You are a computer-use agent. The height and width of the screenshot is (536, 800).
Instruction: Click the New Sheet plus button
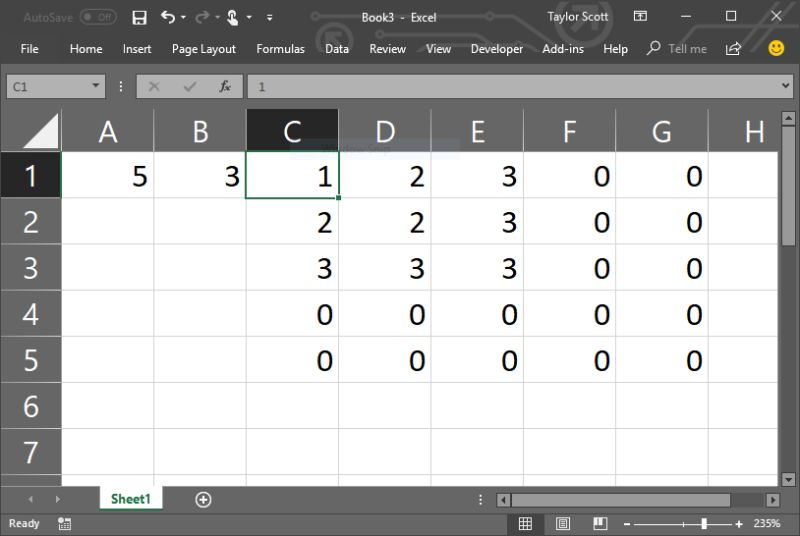[x=203, y=500]
